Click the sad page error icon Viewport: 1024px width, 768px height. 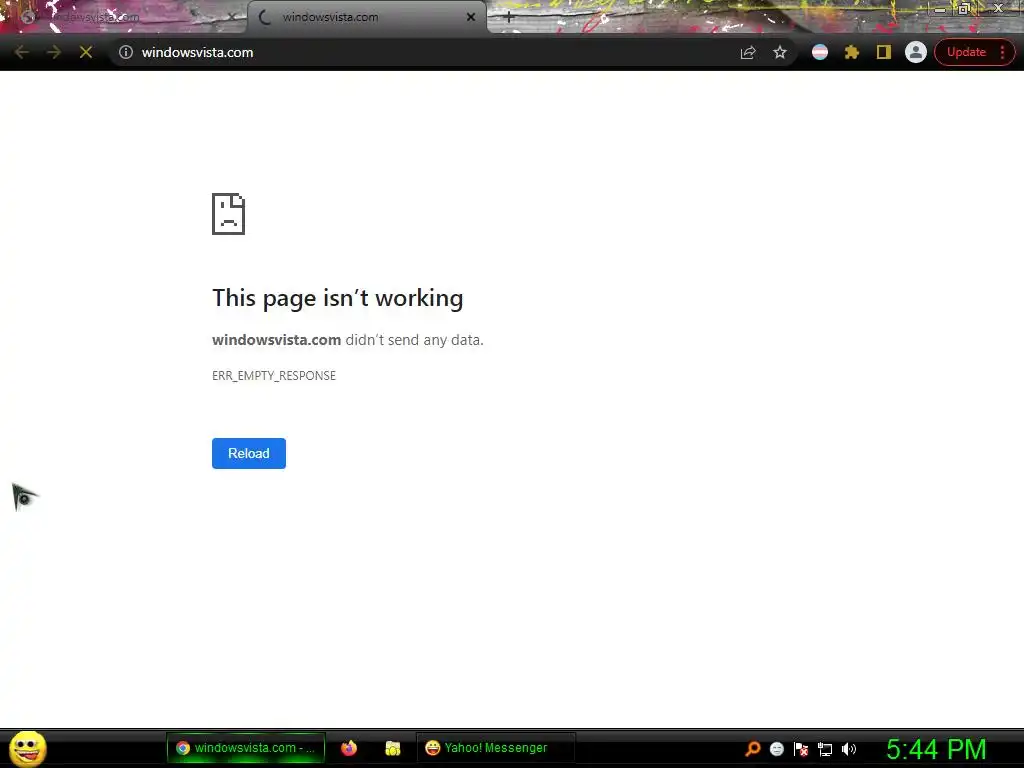[x=229, y=214]
